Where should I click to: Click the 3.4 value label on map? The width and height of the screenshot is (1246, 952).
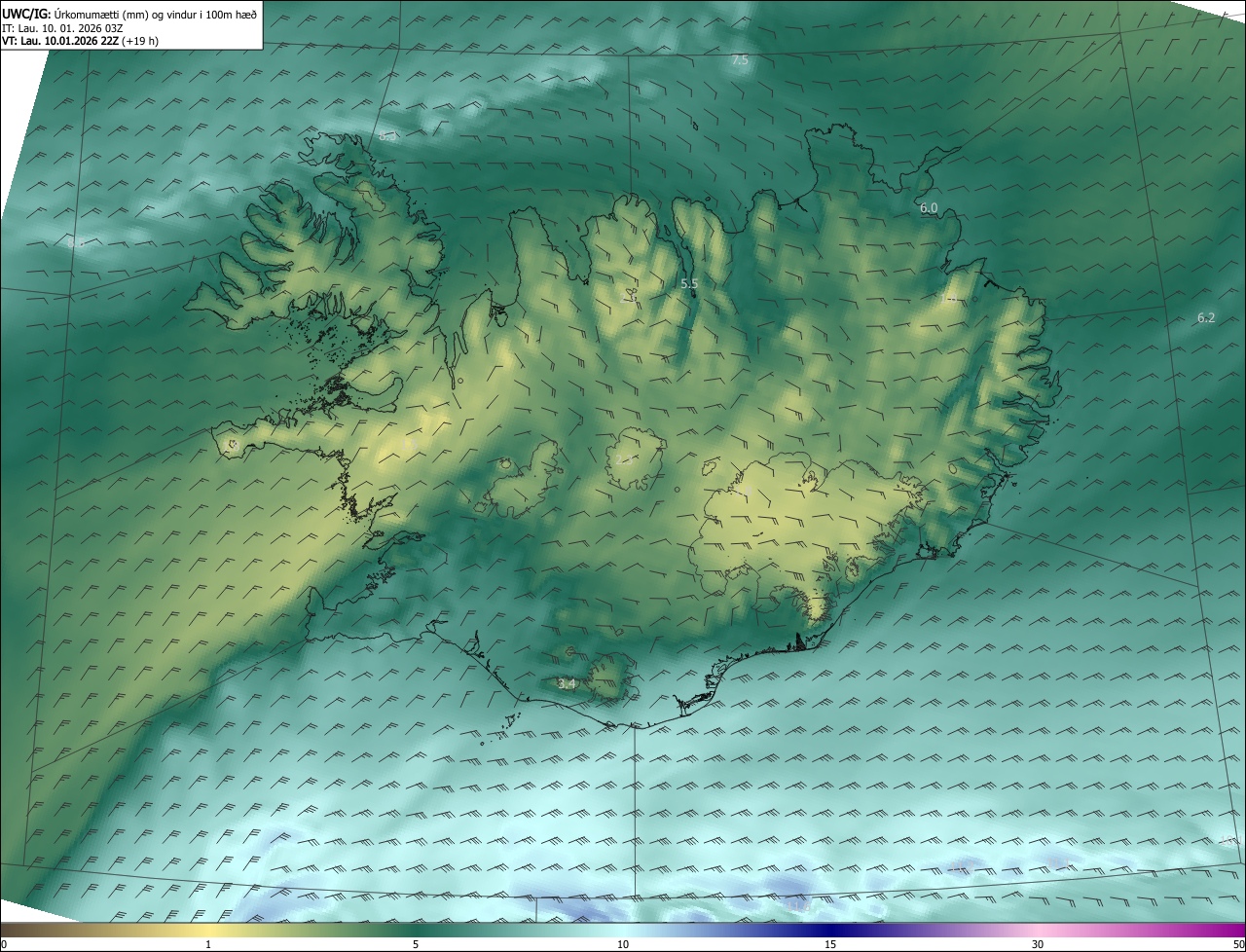click(568, 684)
